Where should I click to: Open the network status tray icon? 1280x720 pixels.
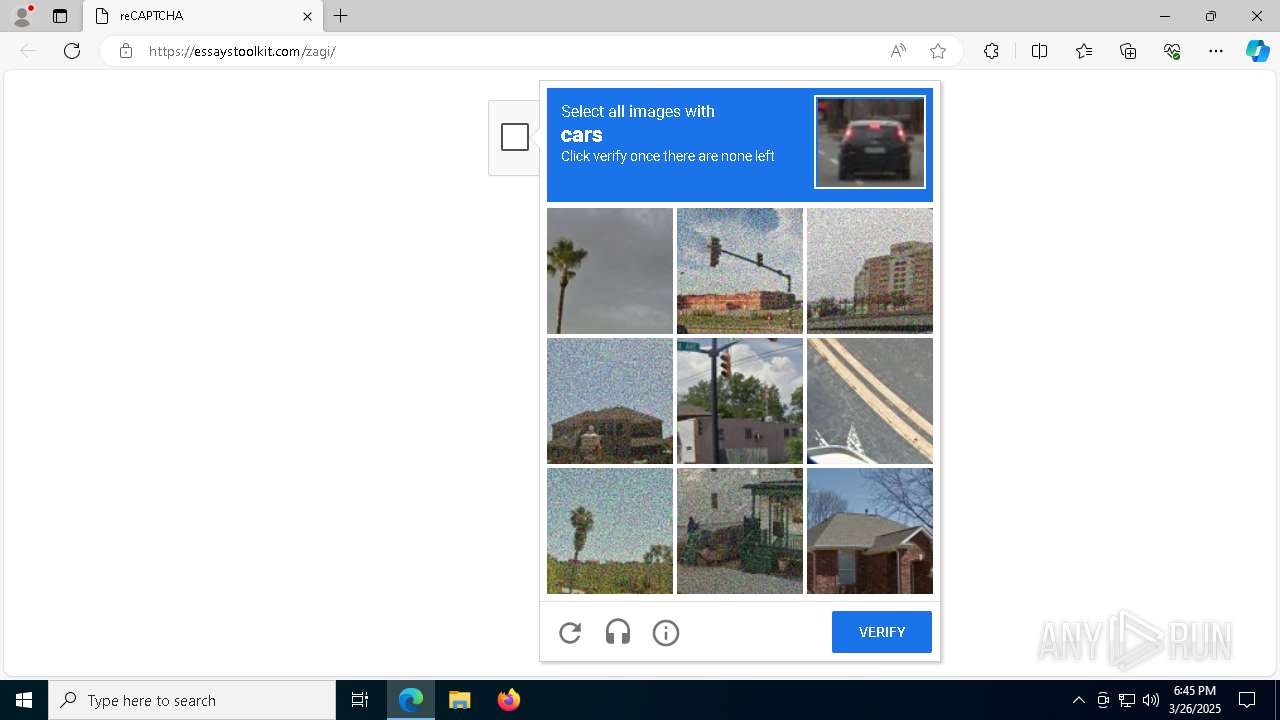(x=1127, y=700)
